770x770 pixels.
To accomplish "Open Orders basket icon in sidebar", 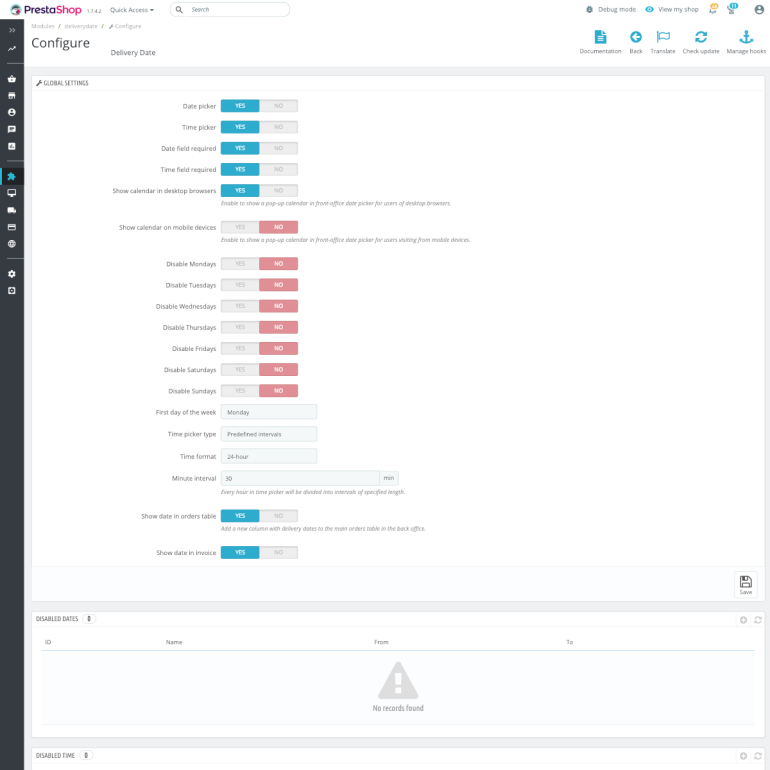I will pos(12,79).
